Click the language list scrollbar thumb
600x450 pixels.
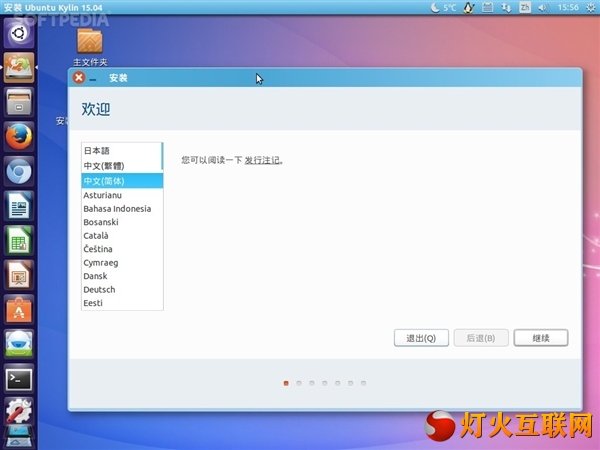click(162, 157)
